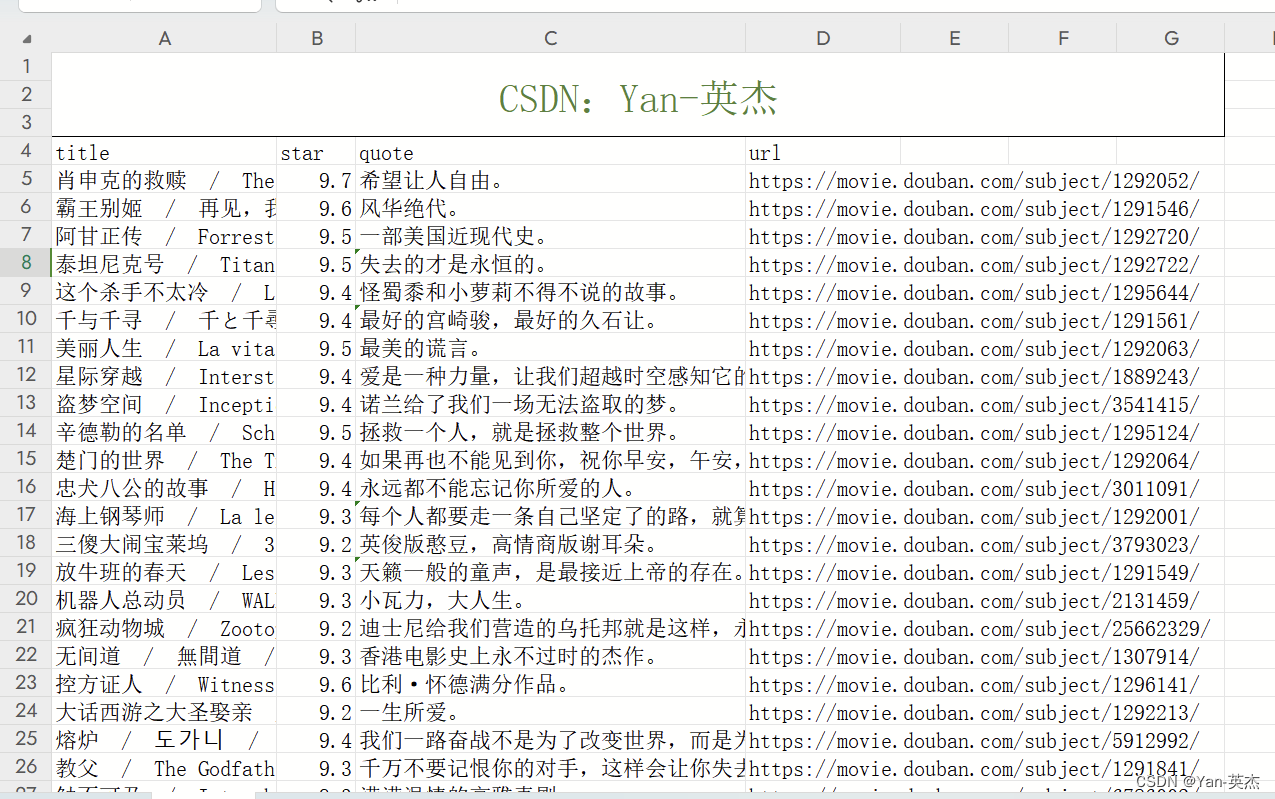The image size is (1275, 799).
Task: Open the douban URL ending 1889243/
Action: coord(974,377)
